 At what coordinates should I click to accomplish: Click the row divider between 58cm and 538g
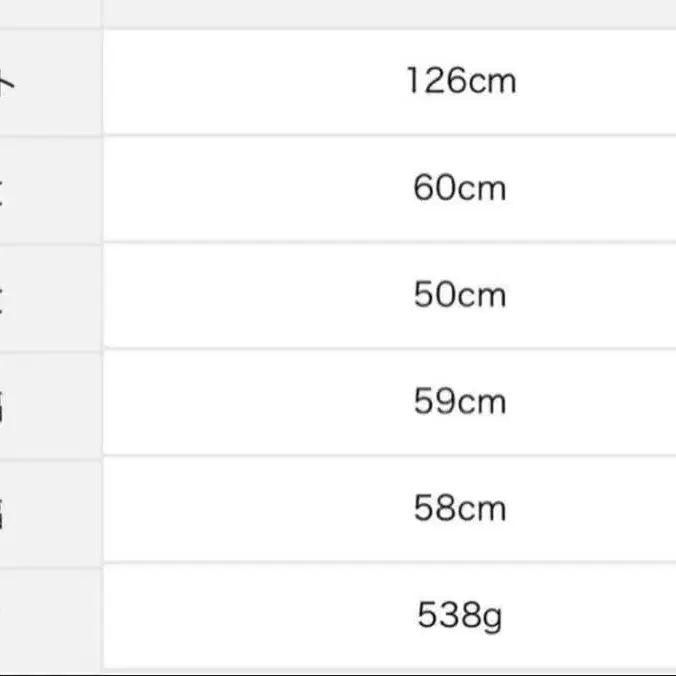coord(390,562)
